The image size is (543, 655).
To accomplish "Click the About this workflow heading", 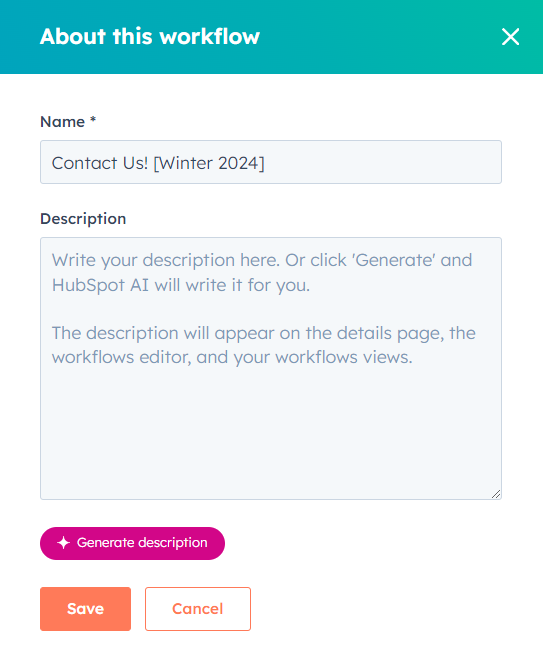I will tap(150, 36).
